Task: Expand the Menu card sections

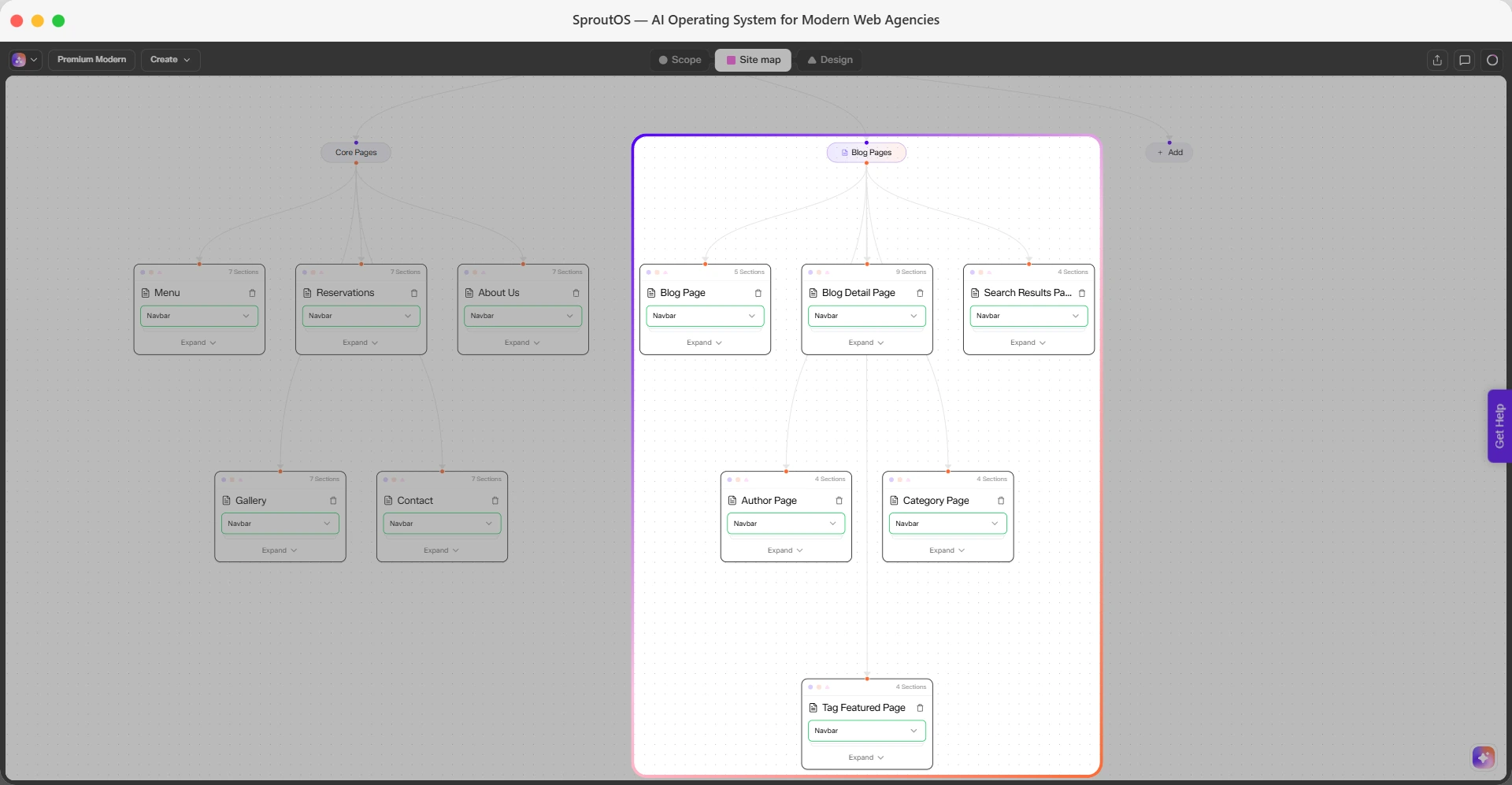Action: point(198,343)
